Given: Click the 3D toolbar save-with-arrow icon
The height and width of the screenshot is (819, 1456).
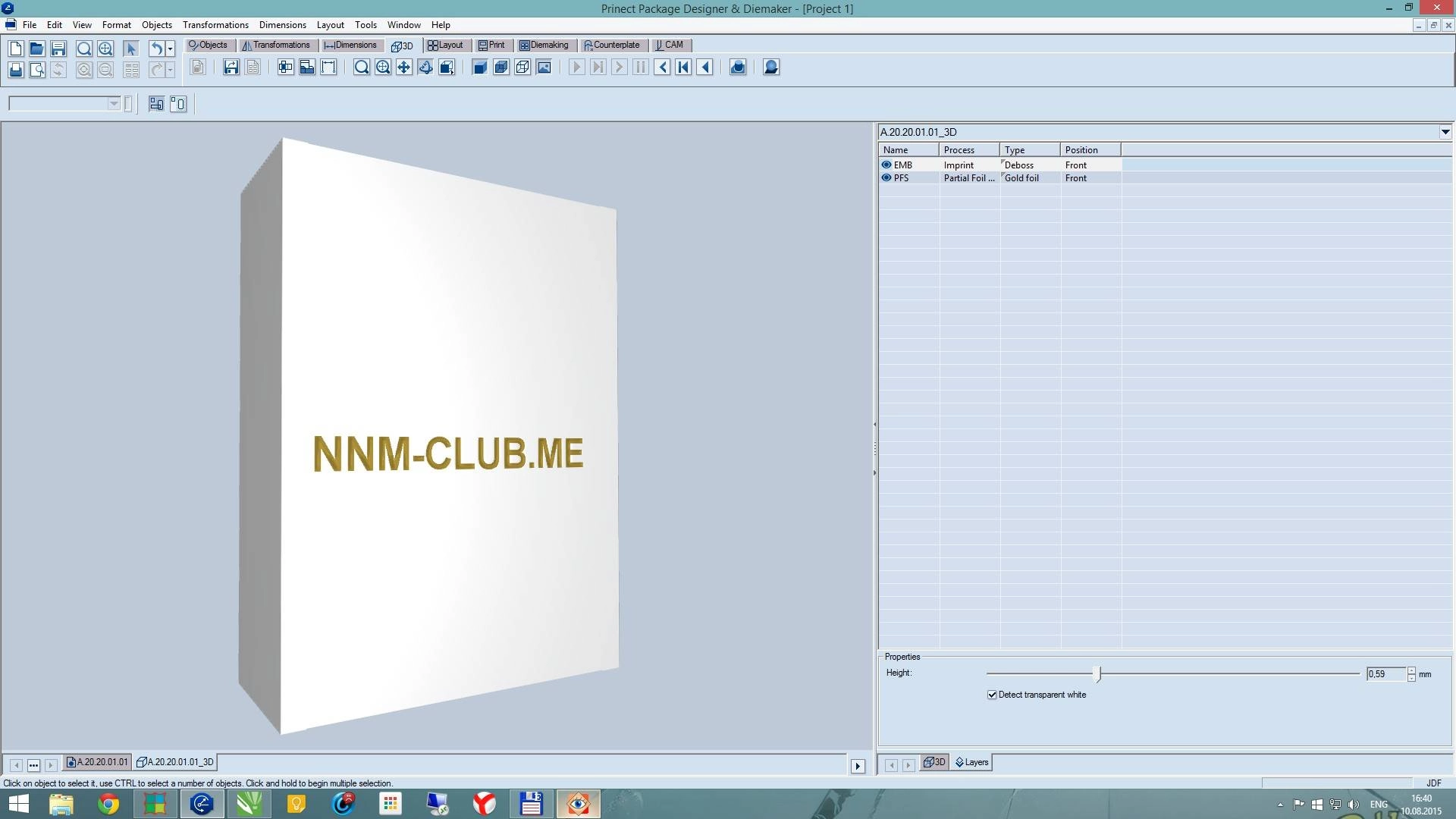Looking at the screenshot, I should (231, 67).
